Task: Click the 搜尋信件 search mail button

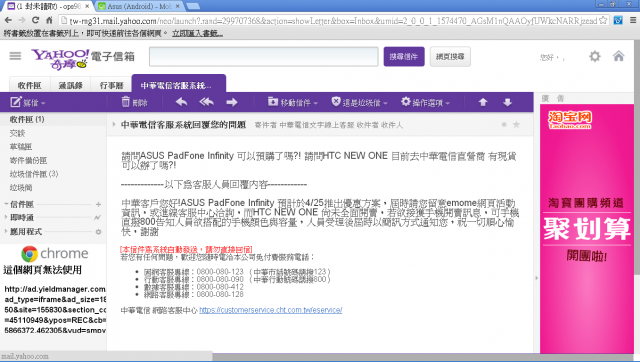Action: click(404, 57)
